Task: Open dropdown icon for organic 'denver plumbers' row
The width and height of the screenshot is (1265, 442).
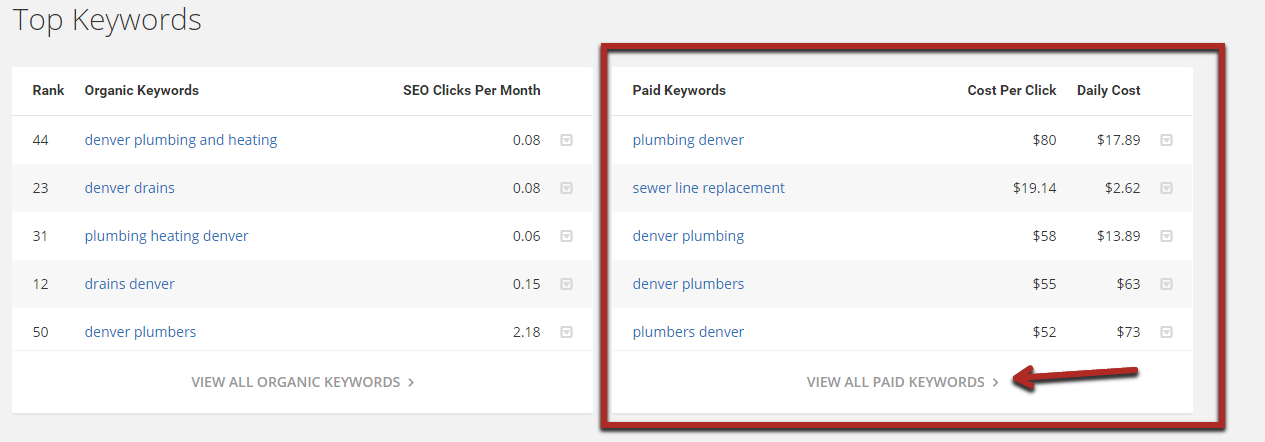Action: coord(566,332)
